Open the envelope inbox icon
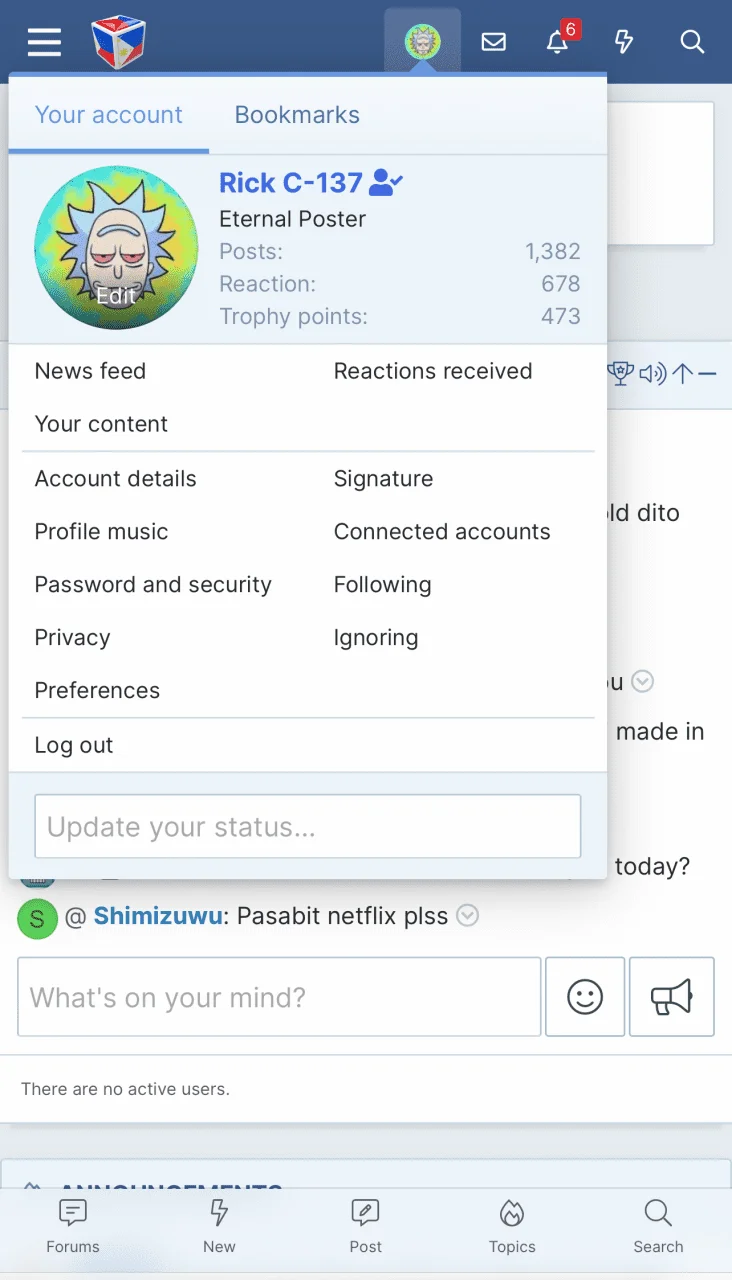 click(x=493, y=42)
